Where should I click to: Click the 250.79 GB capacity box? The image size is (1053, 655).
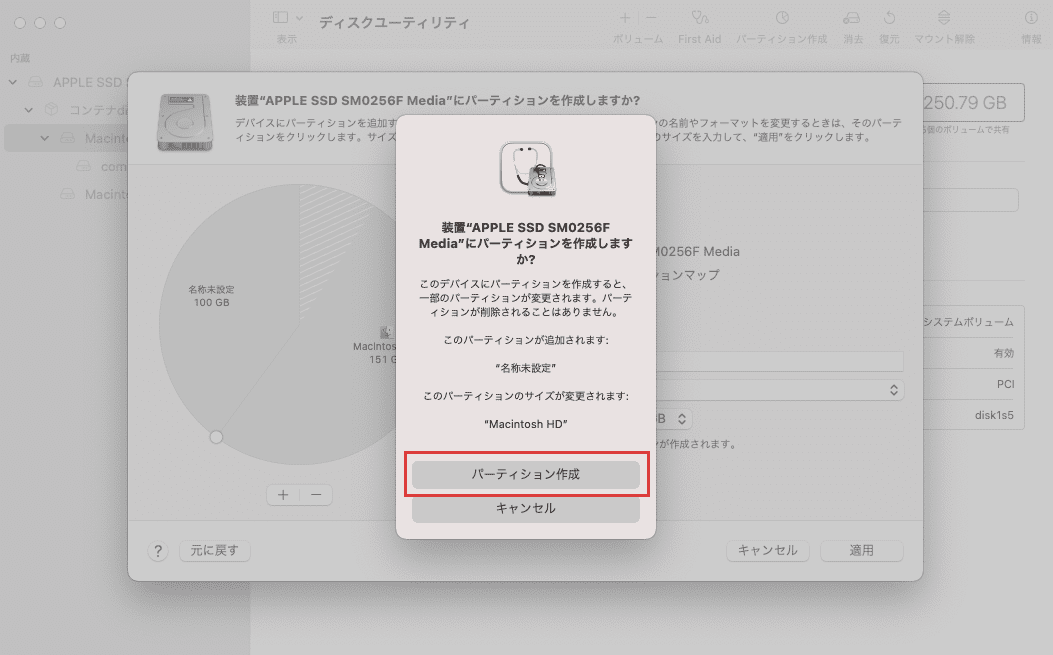pyautogui.click(x=974, y=103)
